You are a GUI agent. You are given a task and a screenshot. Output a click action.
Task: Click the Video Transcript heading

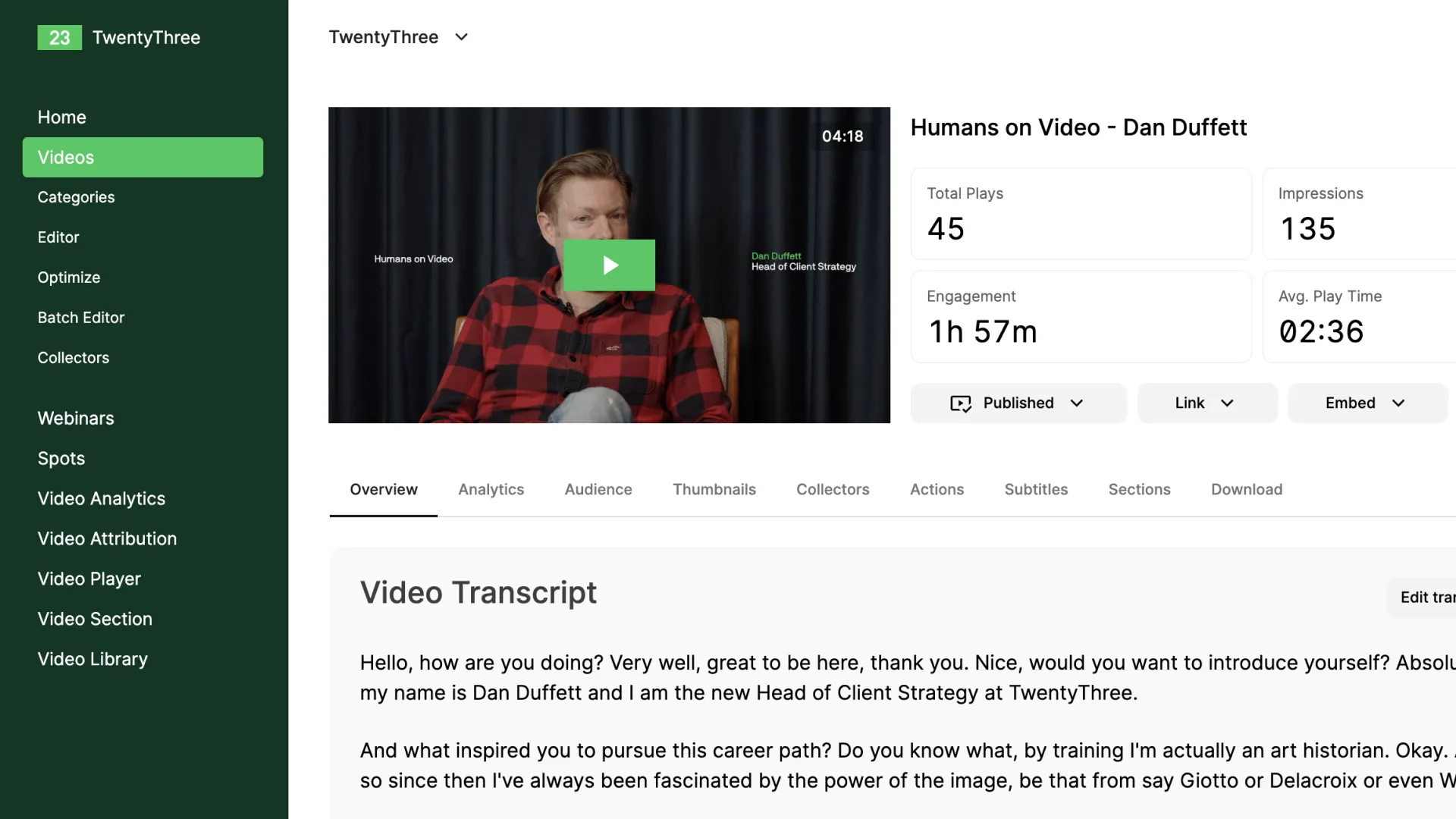coord(479,593)
